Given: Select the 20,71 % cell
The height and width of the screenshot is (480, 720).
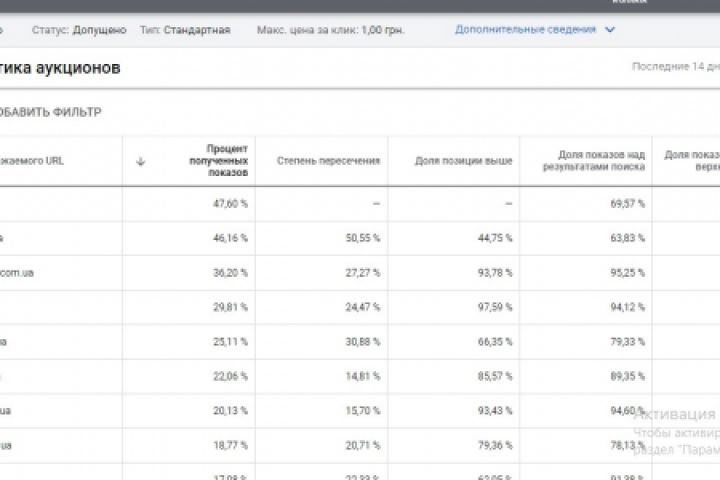Looking at the screenshot, I should click(x=363, y=445).
